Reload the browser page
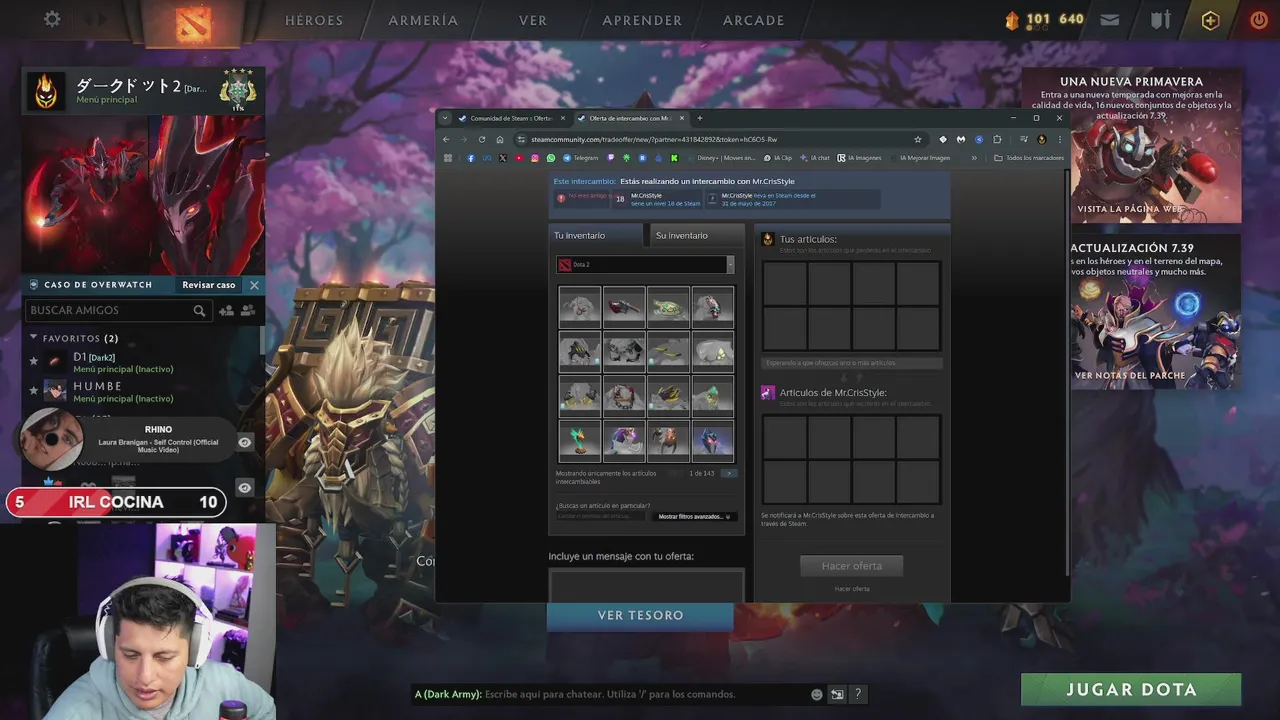This screenshot has height=720, width=1280. coord(482,139)
